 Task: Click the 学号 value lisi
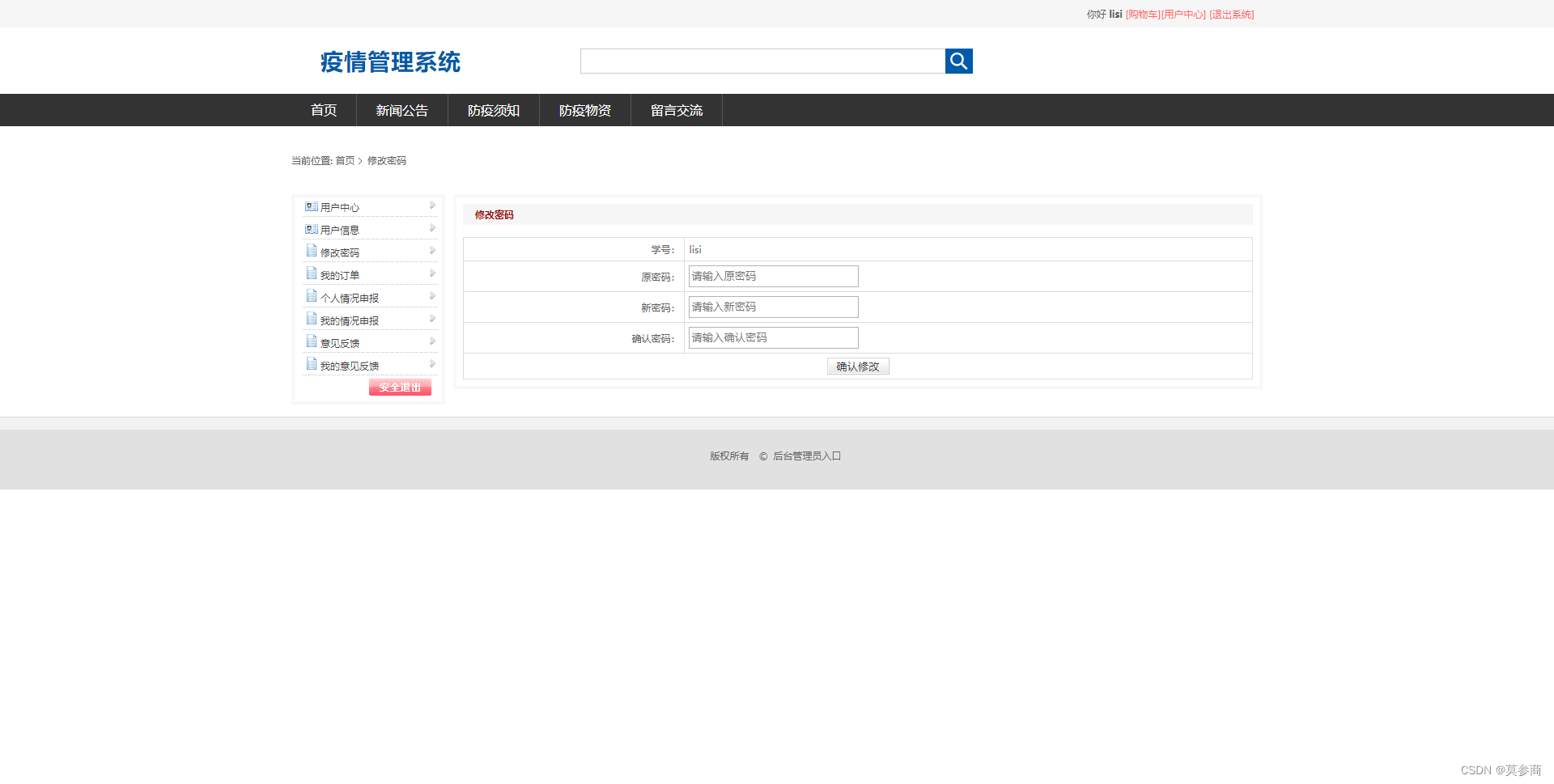[695, 250]
